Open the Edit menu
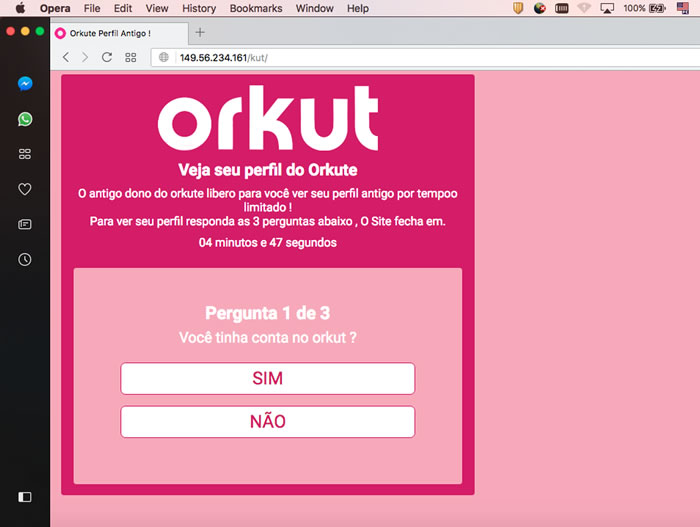700x527 pixels. point(123,8)
